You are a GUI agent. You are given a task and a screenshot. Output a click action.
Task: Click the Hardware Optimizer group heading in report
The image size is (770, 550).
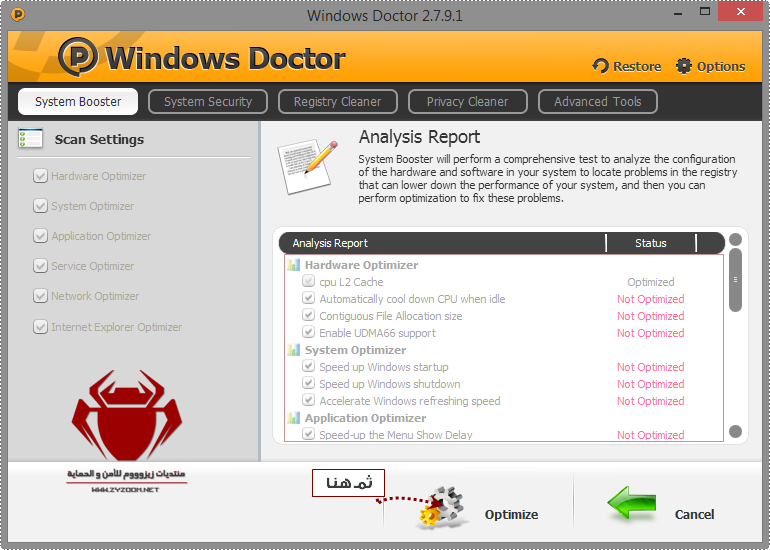(x=361, y=265)
